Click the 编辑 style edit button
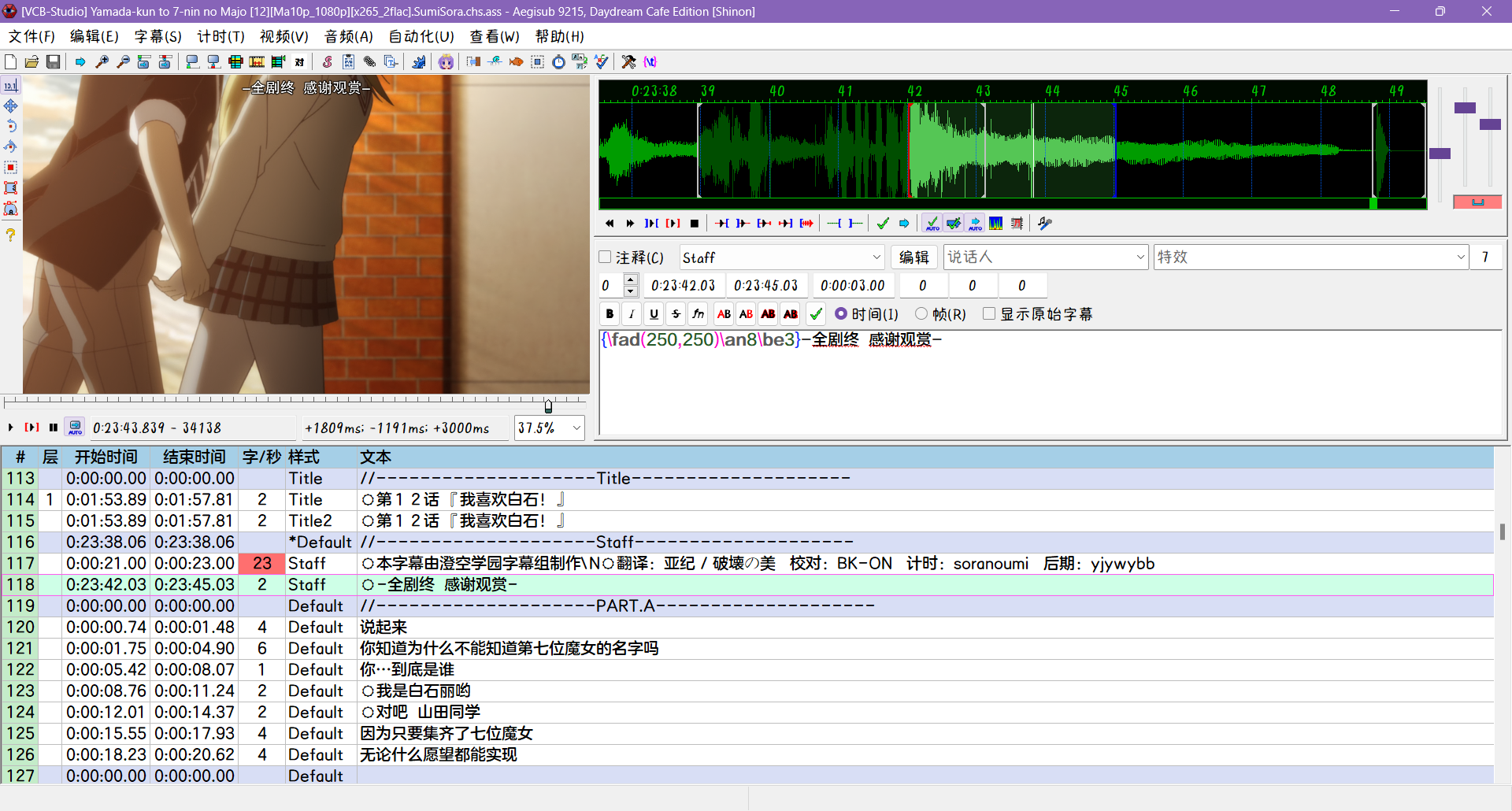Screen dimensions: 1512x811 click(x=913, y=257)
